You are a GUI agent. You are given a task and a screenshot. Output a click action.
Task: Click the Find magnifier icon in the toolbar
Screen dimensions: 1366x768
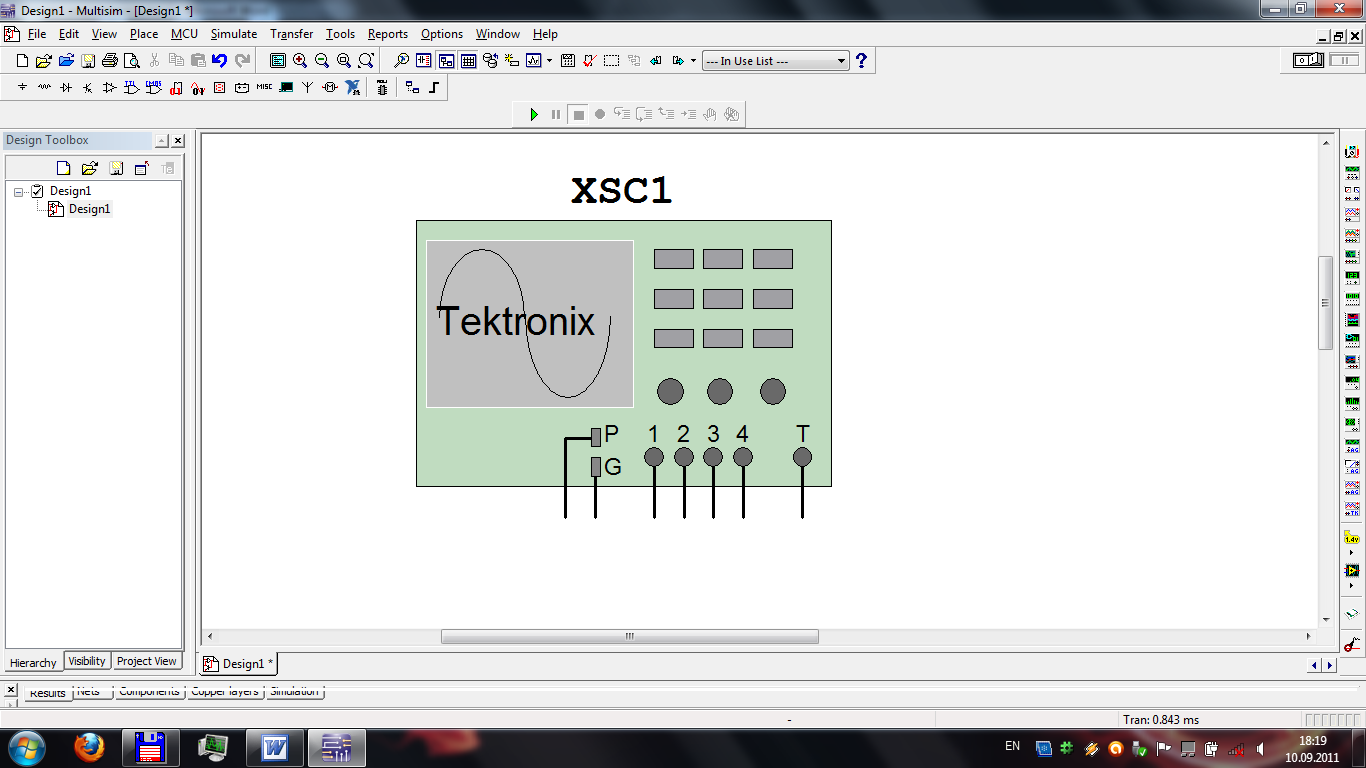(x=401, y=61)
